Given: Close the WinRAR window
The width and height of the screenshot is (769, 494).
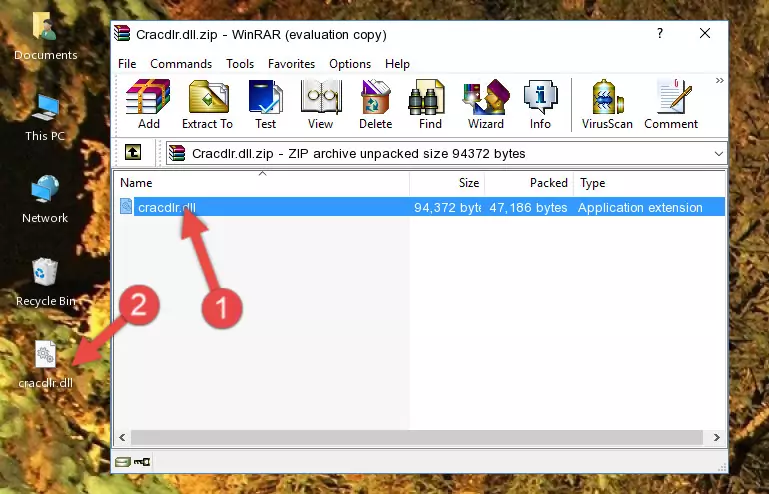Looking at the screenshot, I should pyautogui.click(x=705, y=33).
